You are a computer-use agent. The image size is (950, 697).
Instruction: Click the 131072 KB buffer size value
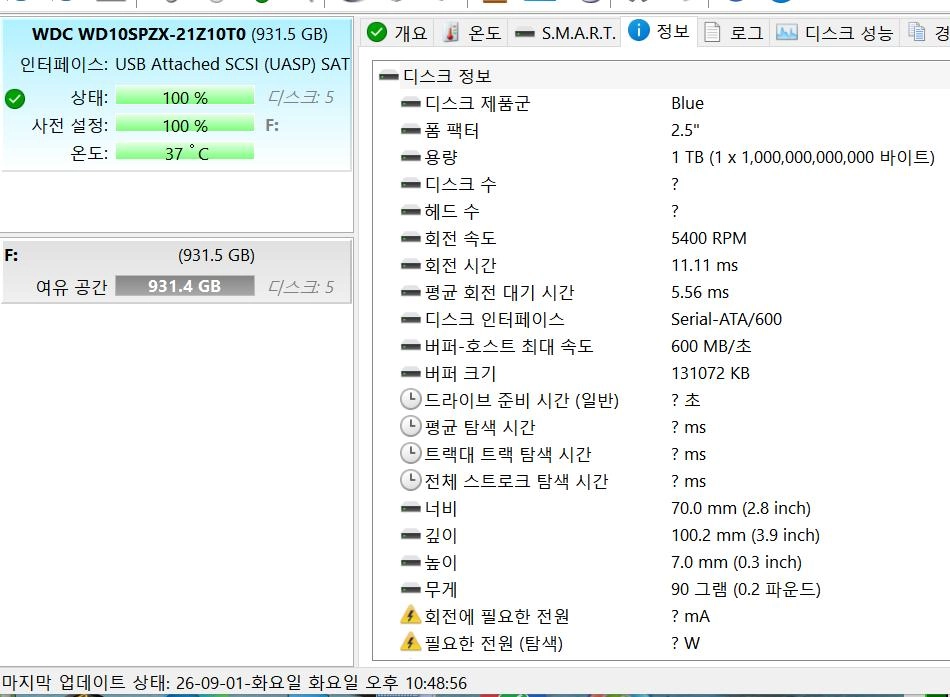710,373
